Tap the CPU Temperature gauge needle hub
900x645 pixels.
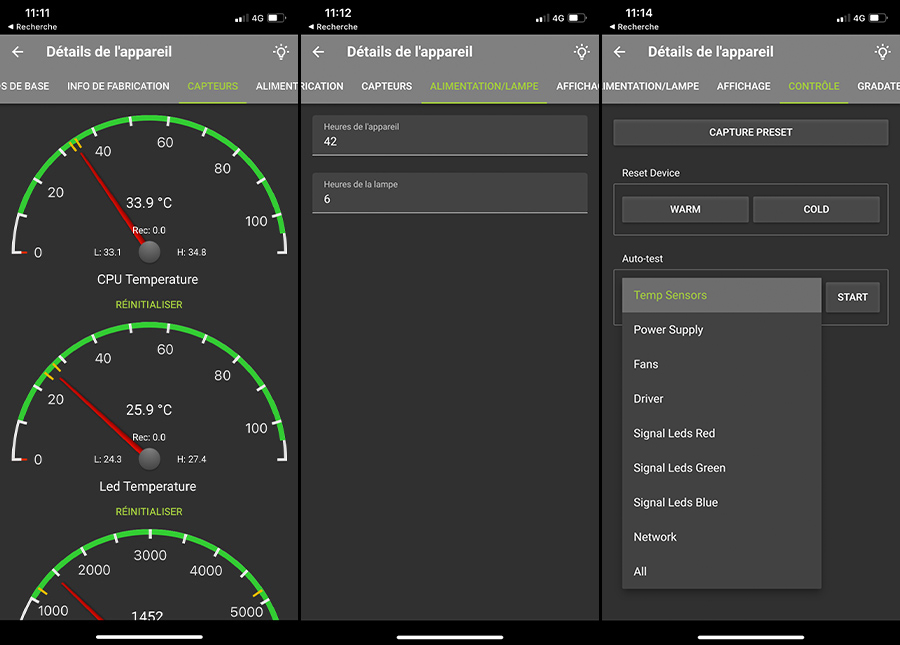pyautogui.click(x=149, y=252)
